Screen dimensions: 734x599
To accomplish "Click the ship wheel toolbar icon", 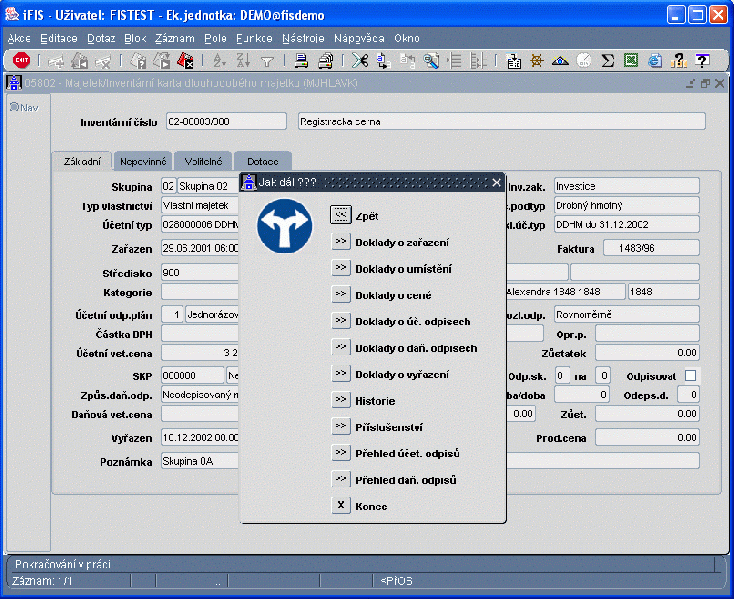I will [x=537, y=60].
